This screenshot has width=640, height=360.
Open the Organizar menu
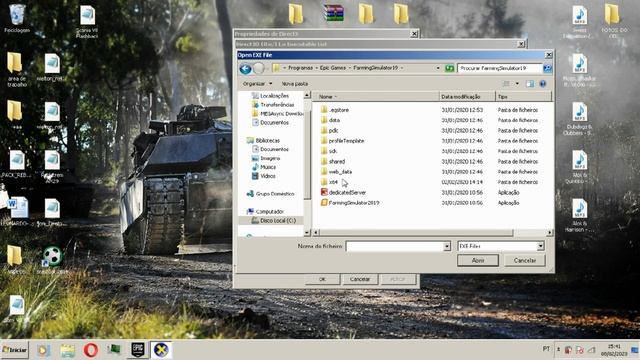257,84
